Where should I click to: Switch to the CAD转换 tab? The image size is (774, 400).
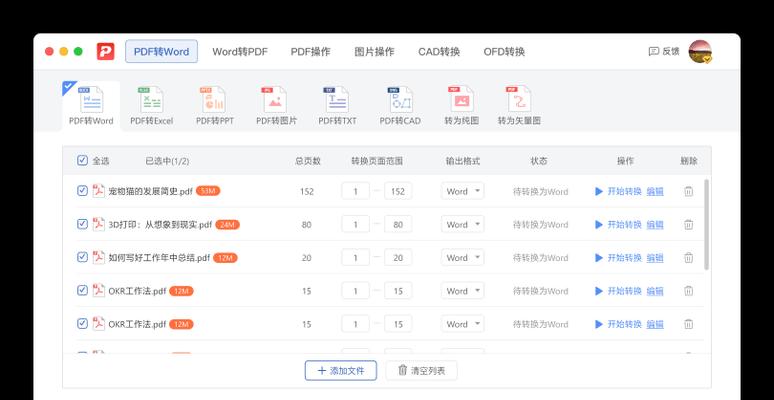coord(439,52)
